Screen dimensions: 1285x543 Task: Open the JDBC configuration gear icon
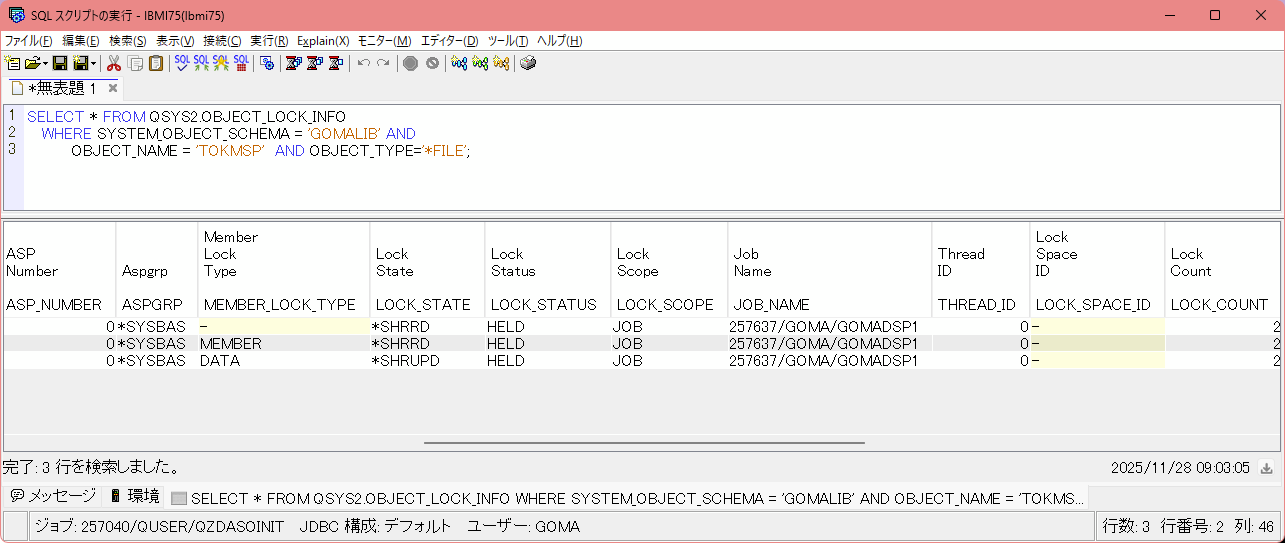pyautogui.click(x=267, y=63)
